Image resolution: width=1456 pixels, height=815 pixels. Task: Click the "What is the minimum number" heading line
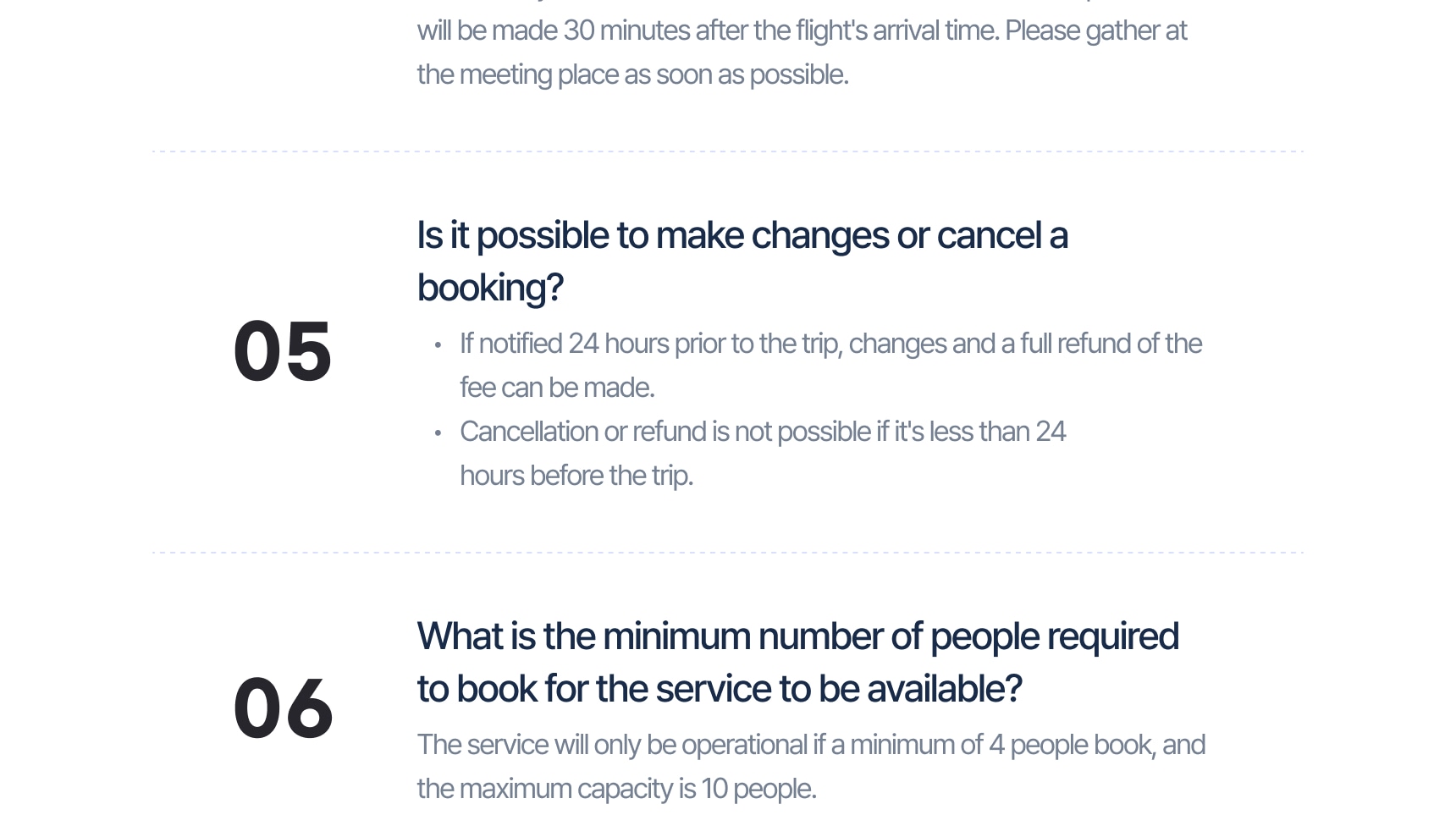point(797,636)
